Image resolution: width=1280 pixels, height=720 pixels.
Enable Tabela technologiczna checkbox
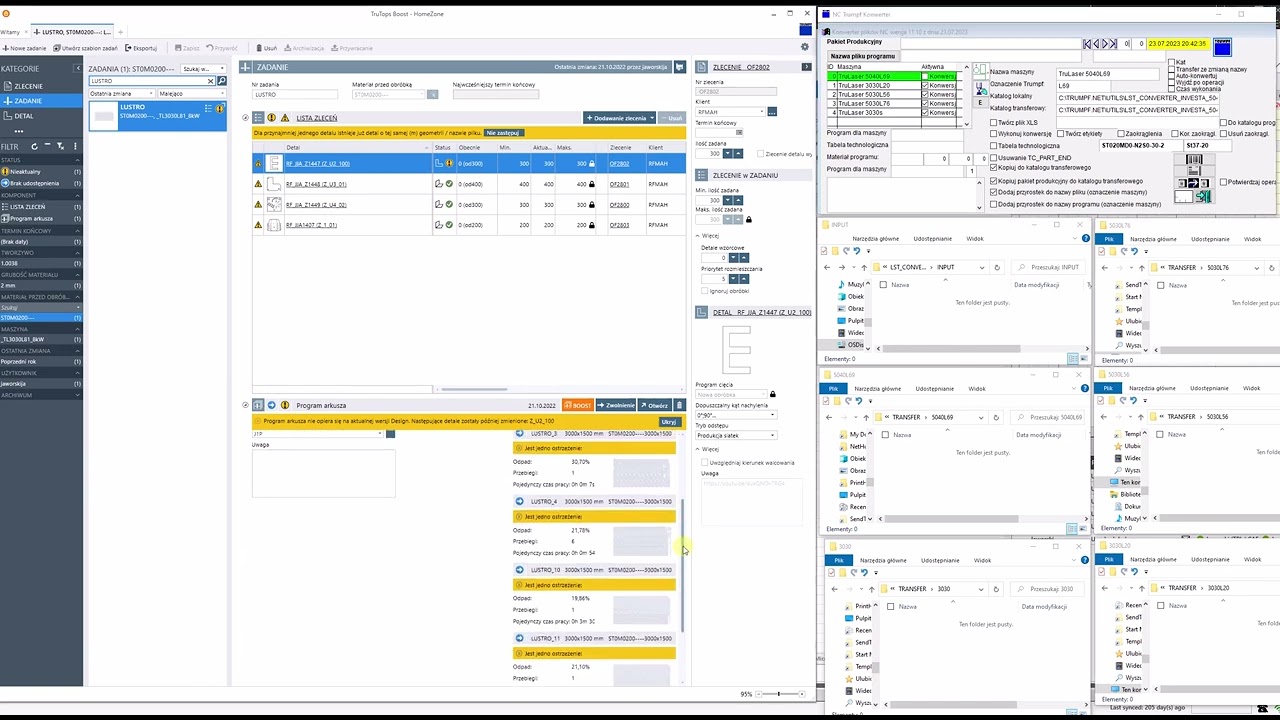tap(994, 146)
